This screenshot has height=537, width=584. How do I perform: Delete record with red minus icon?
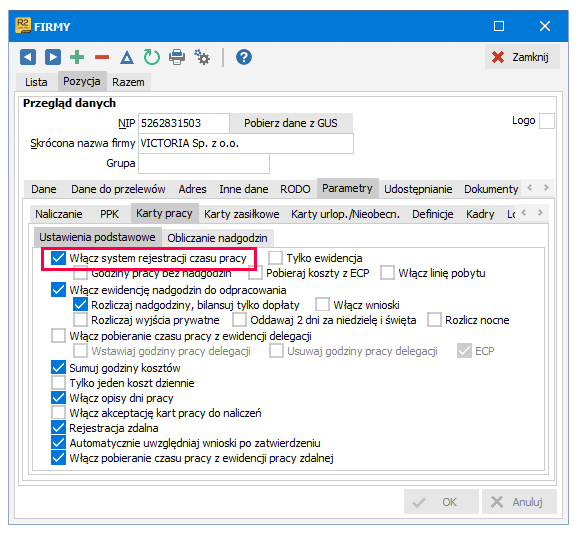(102, 57)
